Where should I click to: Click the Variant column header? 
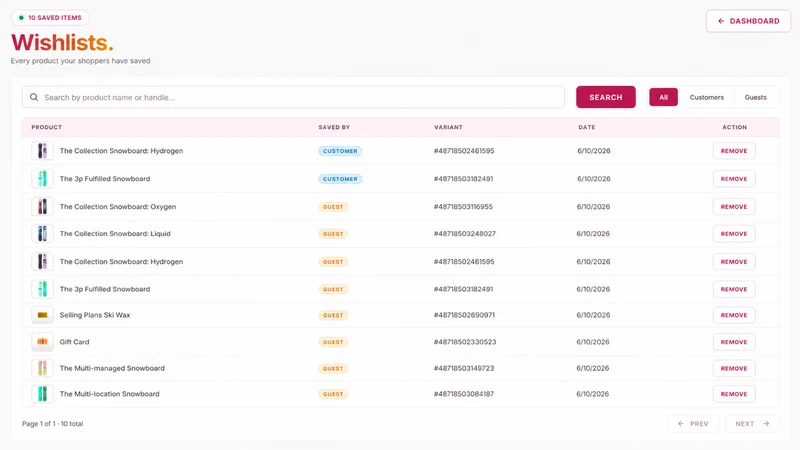click(x=448, y=127)
